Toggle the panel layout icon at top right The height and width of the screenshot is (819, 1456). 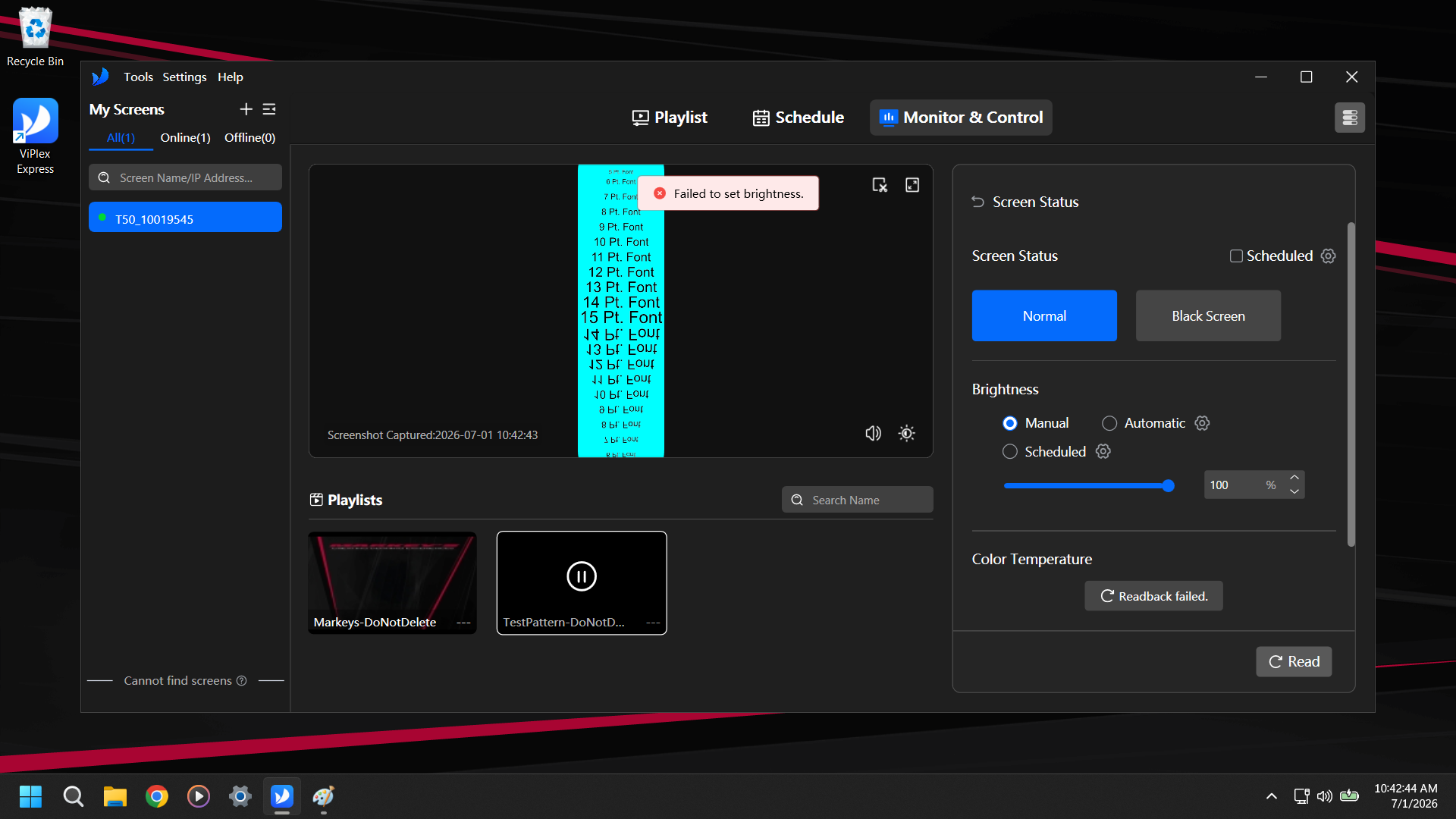[1350, 118]
